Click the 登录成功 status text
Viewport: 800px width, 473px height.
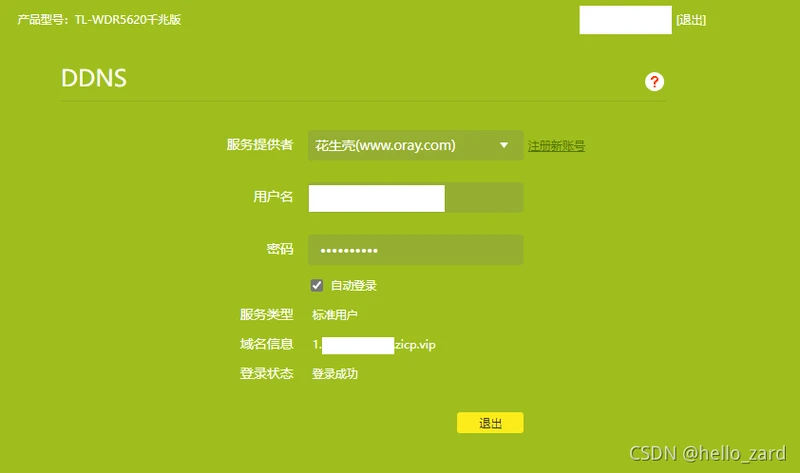pos(335,374)
